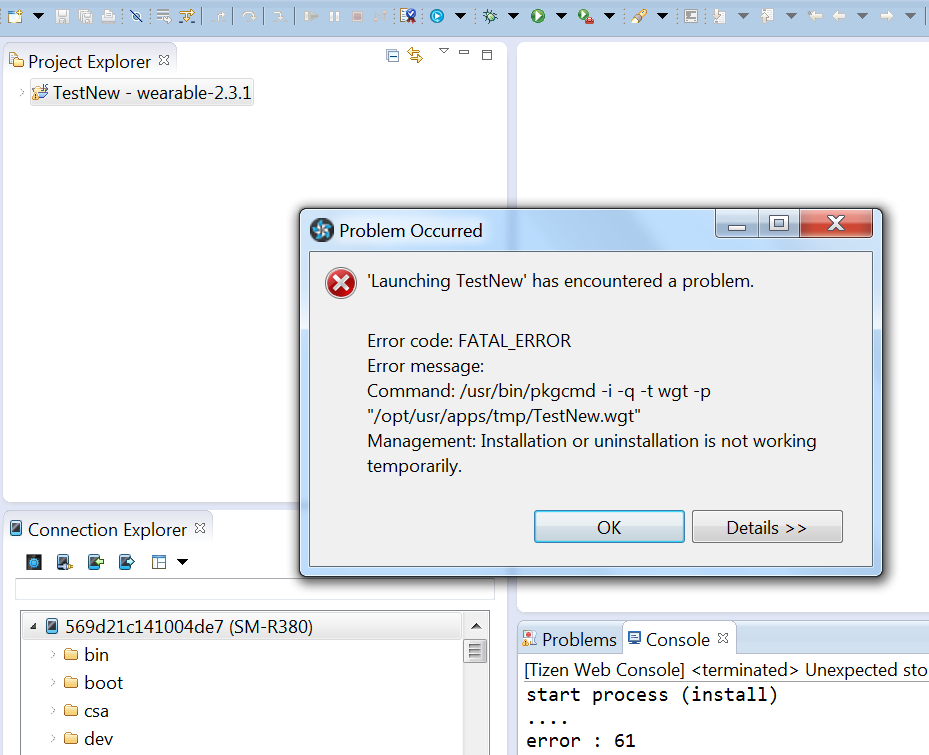Viewport: 929px width, 755px height.
Task: Open the Project Explorer View Menu triangle
Action: (x=444, y=51)
